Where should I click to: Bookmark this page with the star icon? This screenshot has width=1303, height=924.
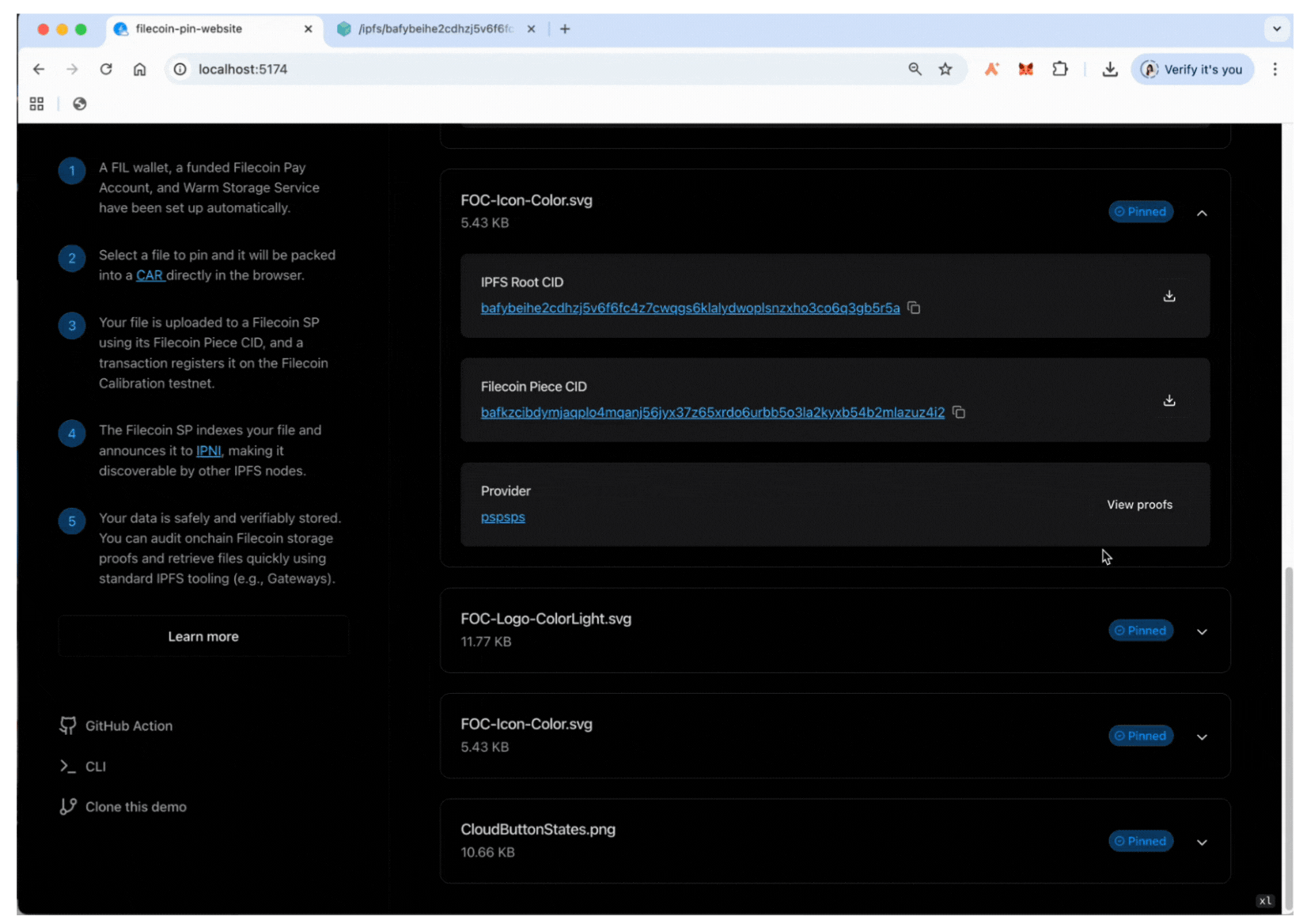point(945,70)
